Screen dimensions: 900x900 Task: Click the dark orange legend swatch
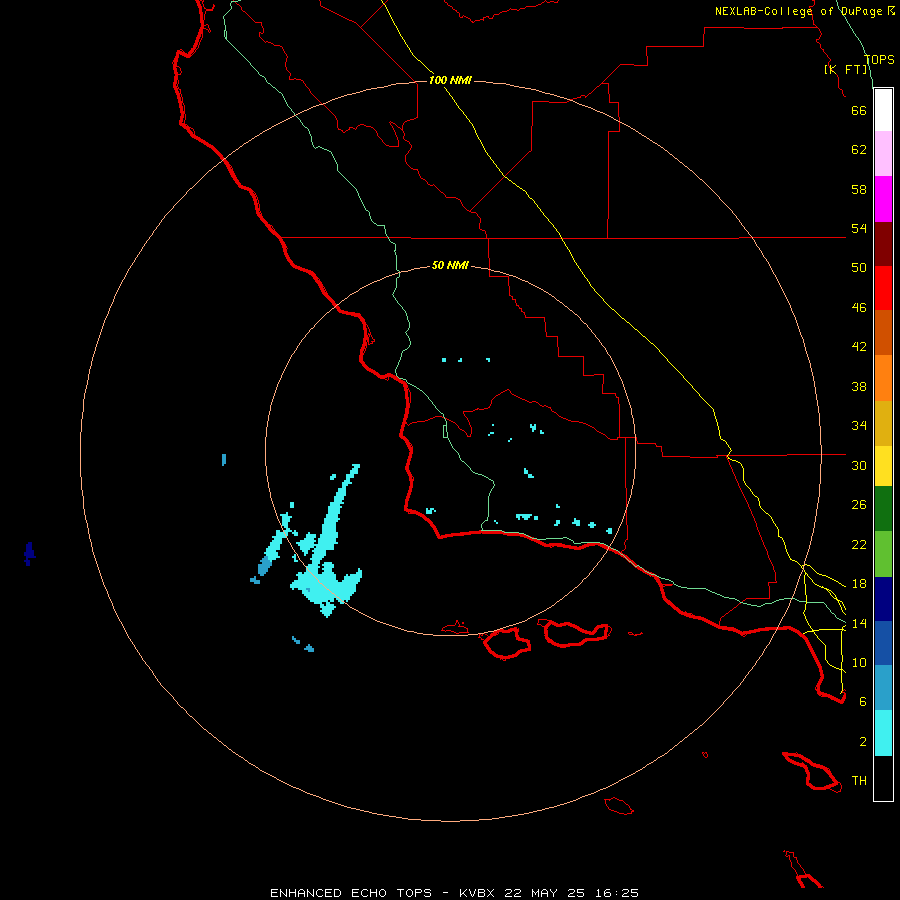coord(883,332)
